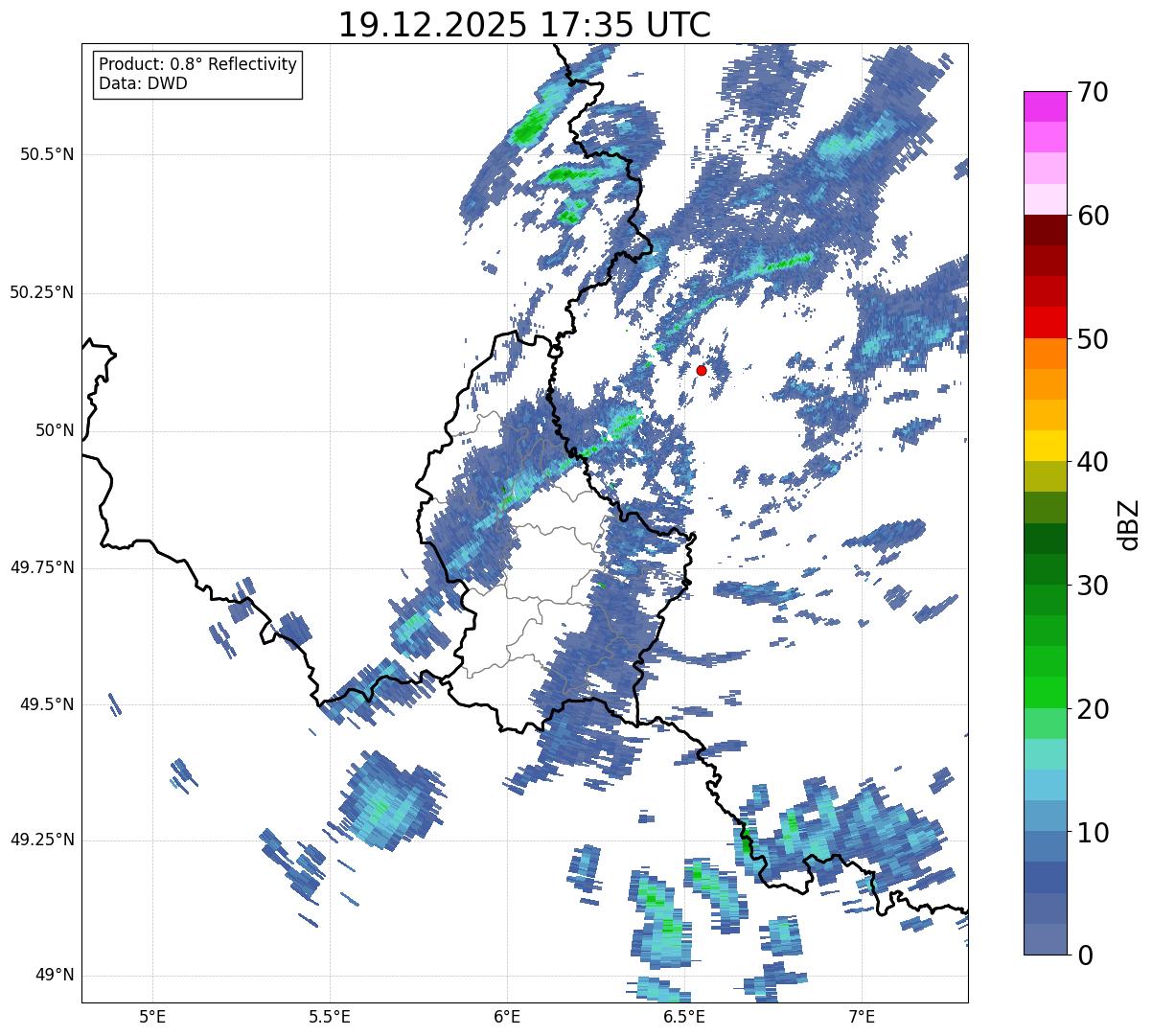Click the 49.75°N latitude label
The width and height of the screenshot is (1152, 1036).
click(x=41, y=567)
